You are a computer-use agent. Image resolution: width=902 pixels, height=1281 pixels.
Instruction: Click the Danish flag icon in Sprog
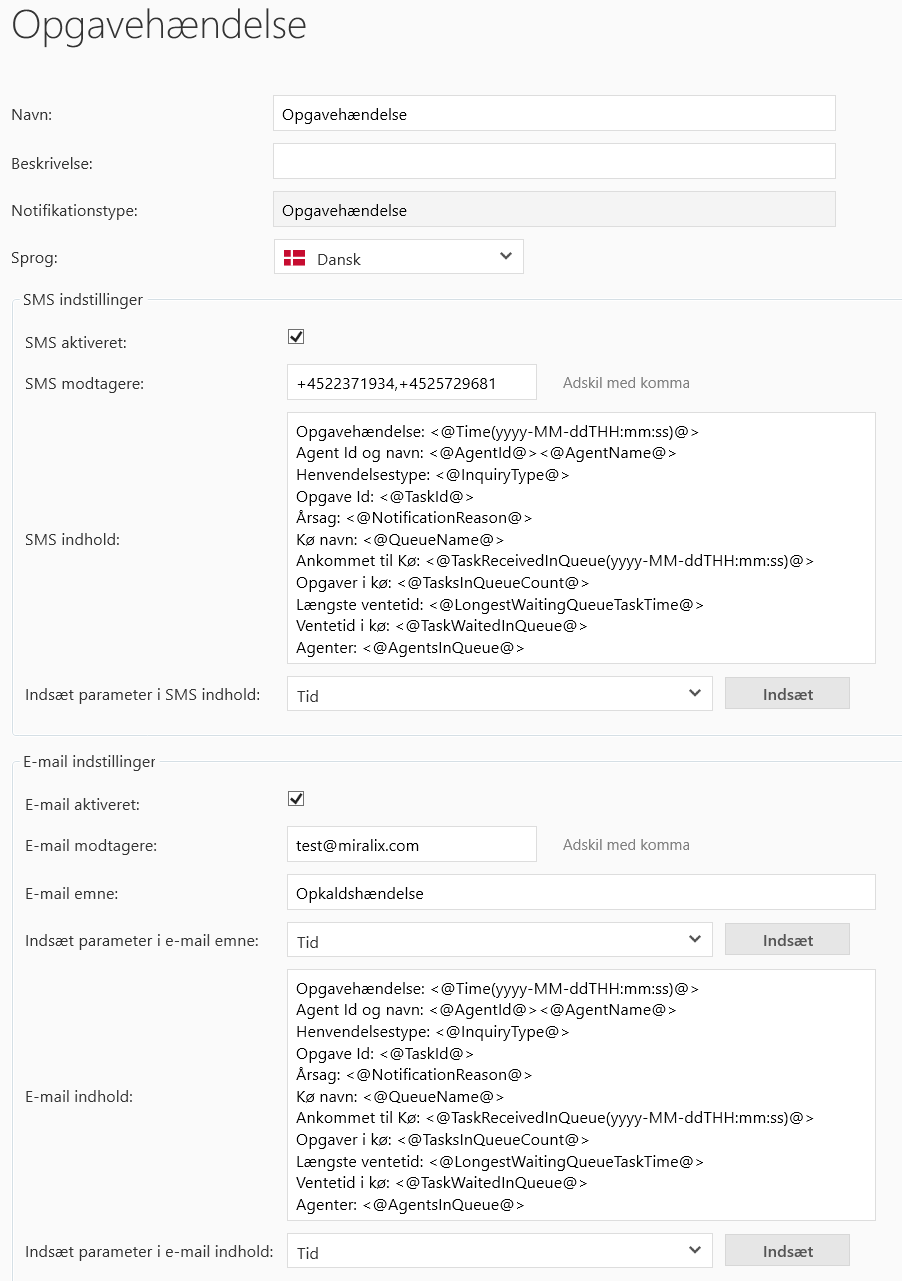tap(294, 258)
